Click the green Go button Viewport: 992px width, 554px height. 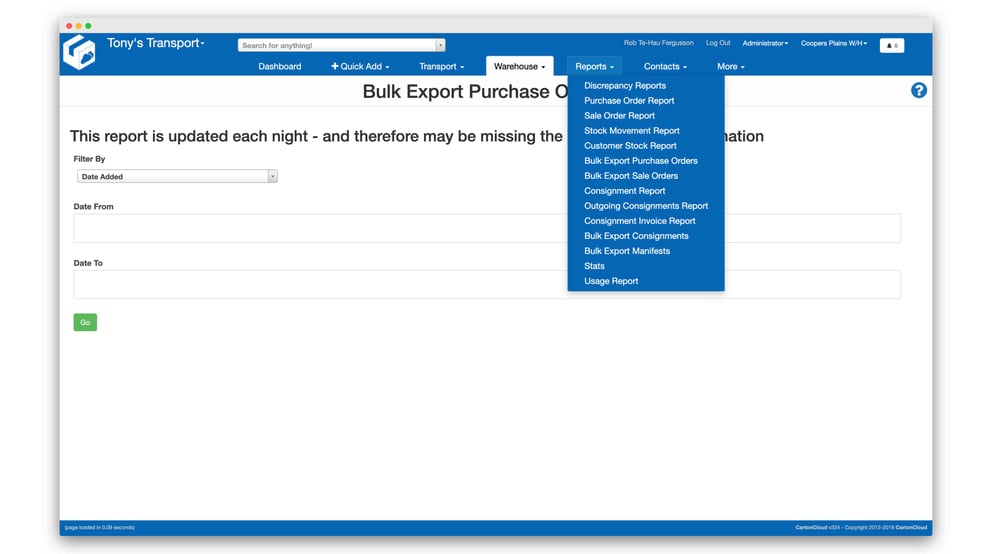85,323
